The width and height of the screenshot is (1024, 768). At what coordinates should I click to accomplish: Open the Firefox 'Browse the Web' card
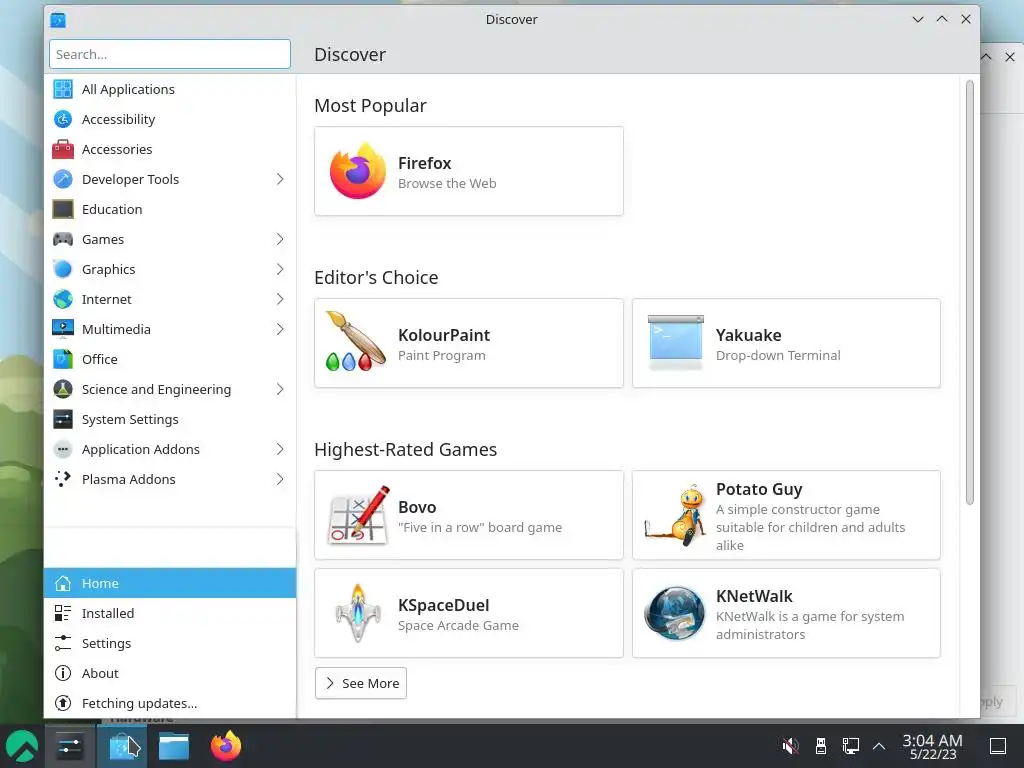[x=469, y=171]
